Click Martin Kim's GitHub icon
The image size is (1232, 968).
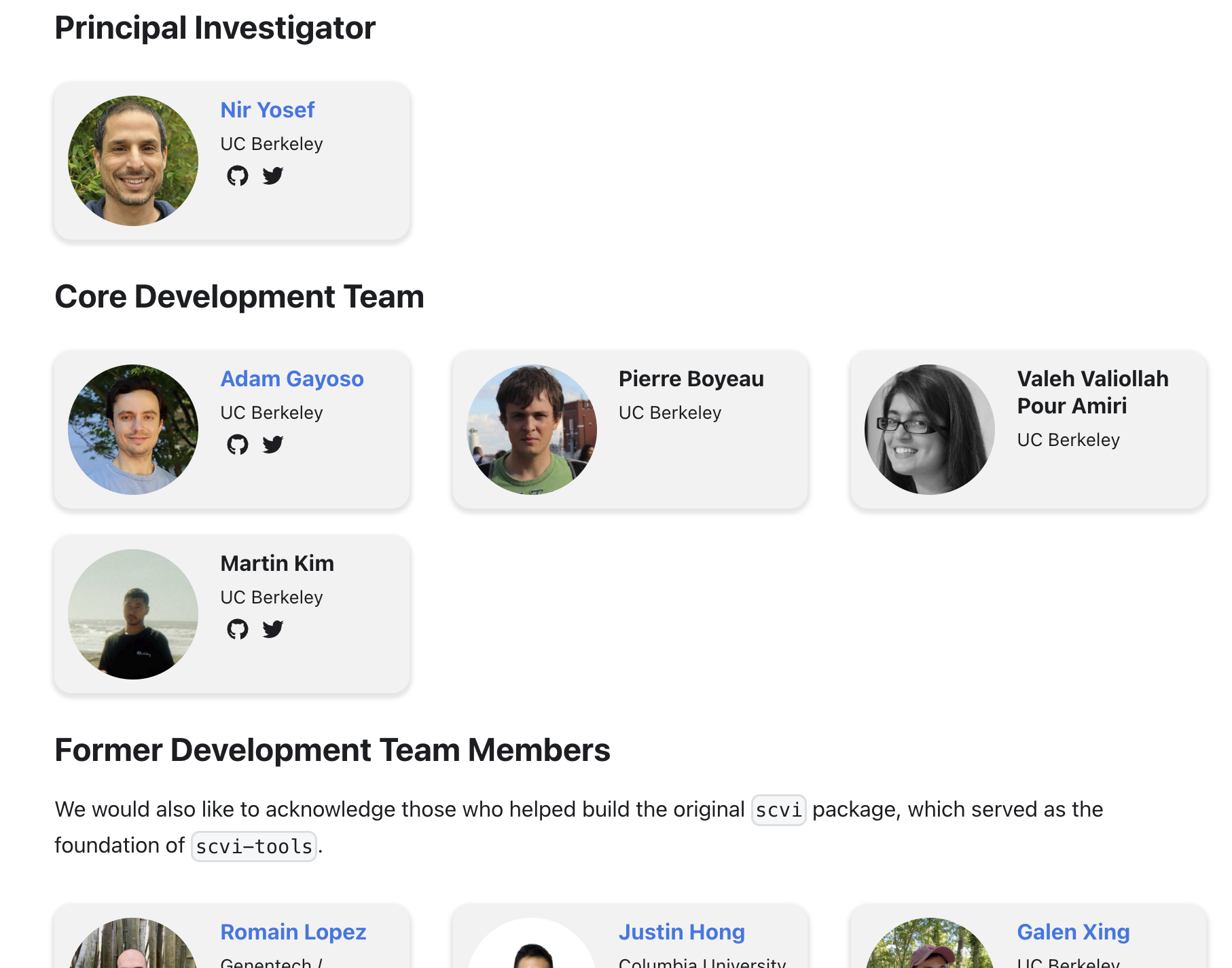[238, 629]
